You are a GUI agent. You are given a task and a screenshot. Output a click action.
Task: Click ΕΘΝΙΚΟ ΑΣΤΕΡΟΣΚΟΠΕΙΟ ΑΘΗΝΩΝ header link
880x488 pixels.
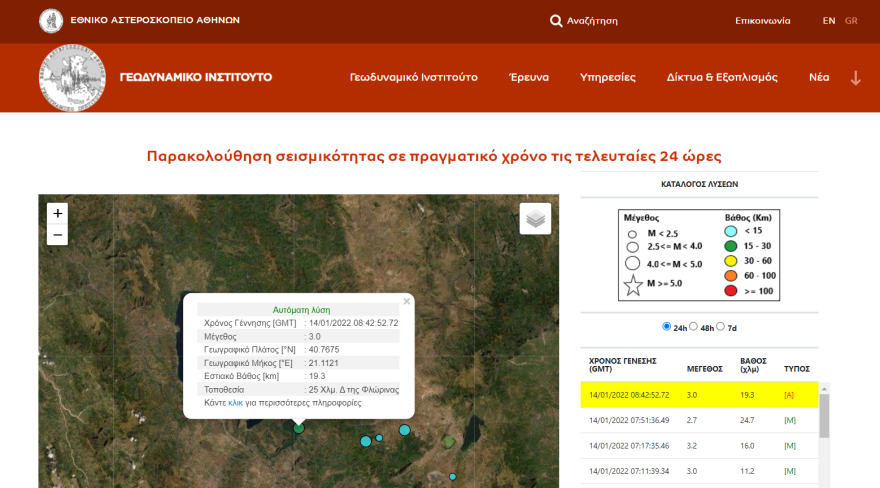click(155, 20)
